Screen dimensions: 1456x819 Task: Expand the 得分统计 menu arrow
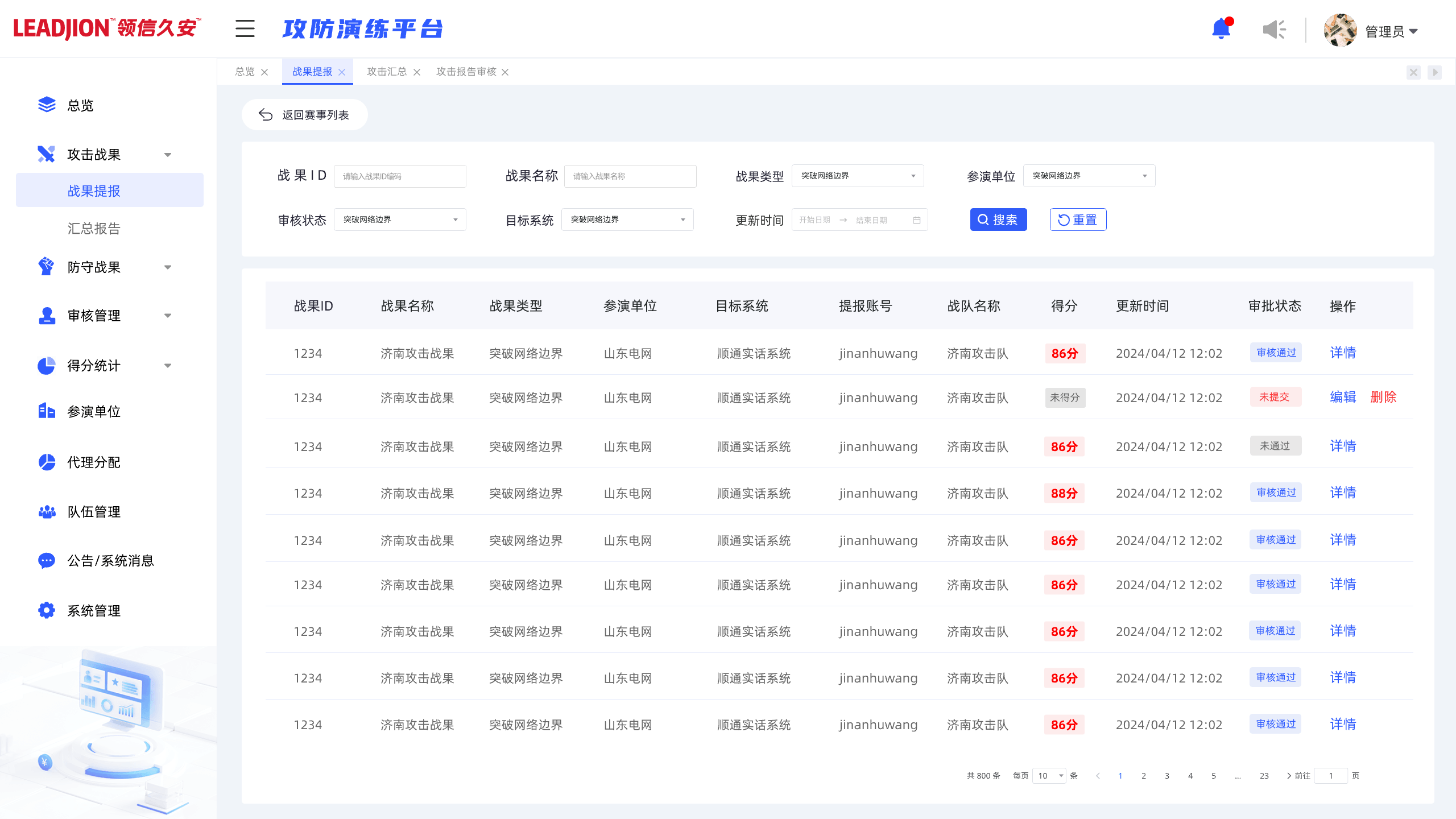pyautogui.click(x=168, y=366)
